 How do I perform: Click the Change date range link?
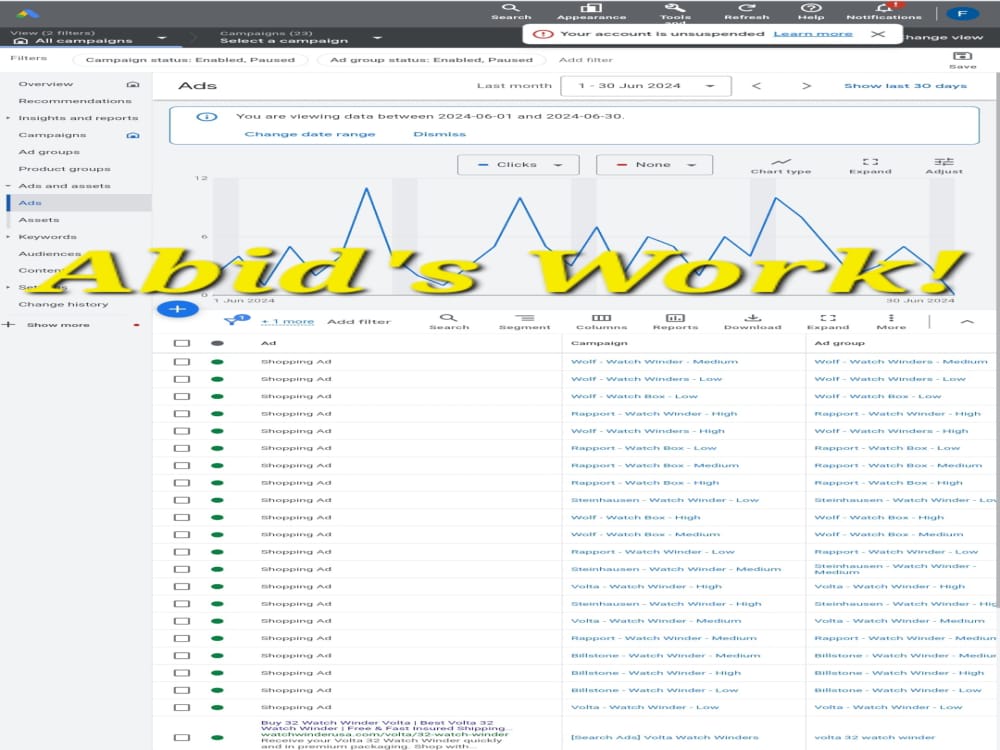point(310,134)
